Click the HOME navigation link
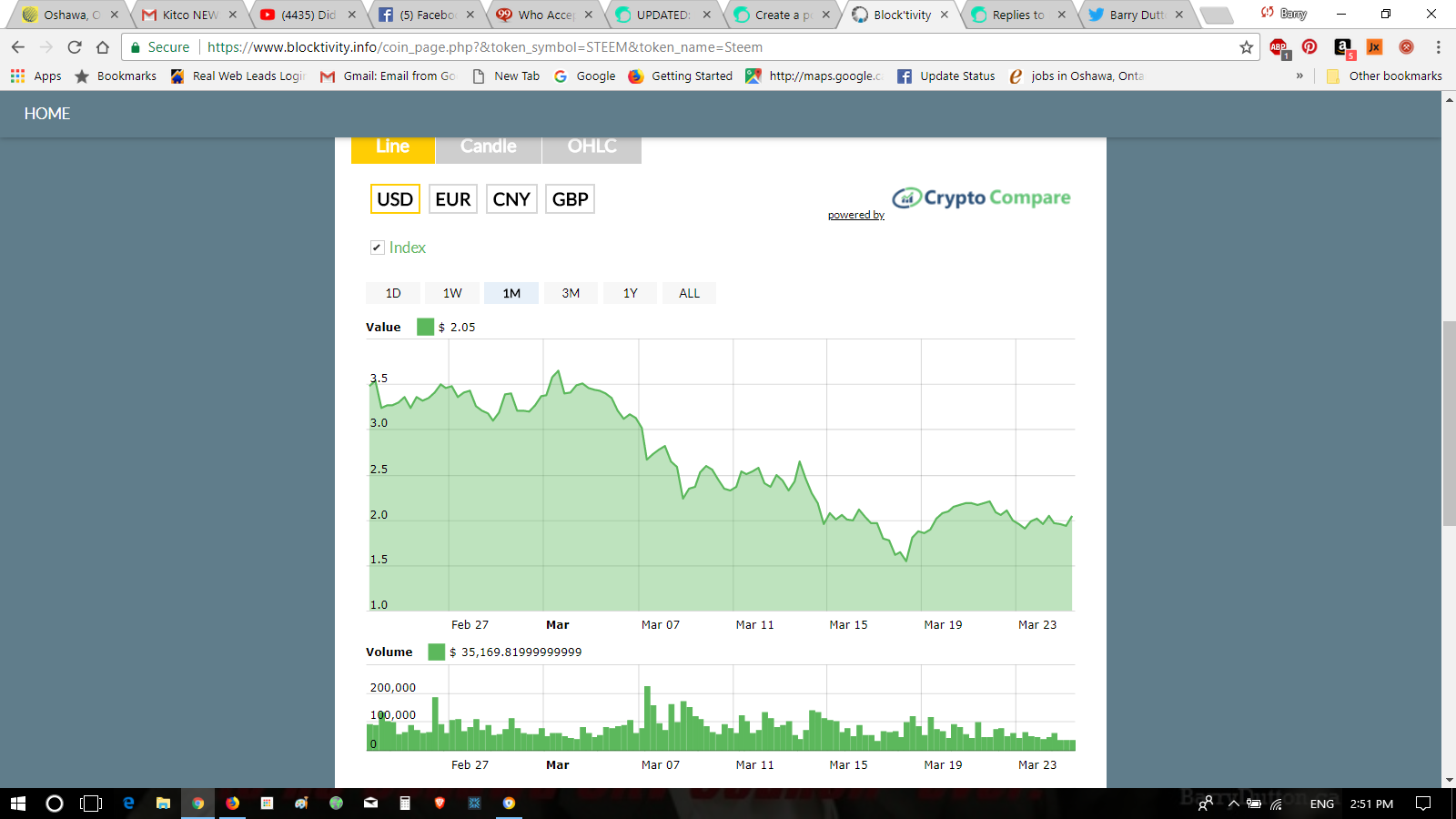Image resolution: width=1456 pixels, height=819 pixels. pyautogui.click(x=47, y=114)
